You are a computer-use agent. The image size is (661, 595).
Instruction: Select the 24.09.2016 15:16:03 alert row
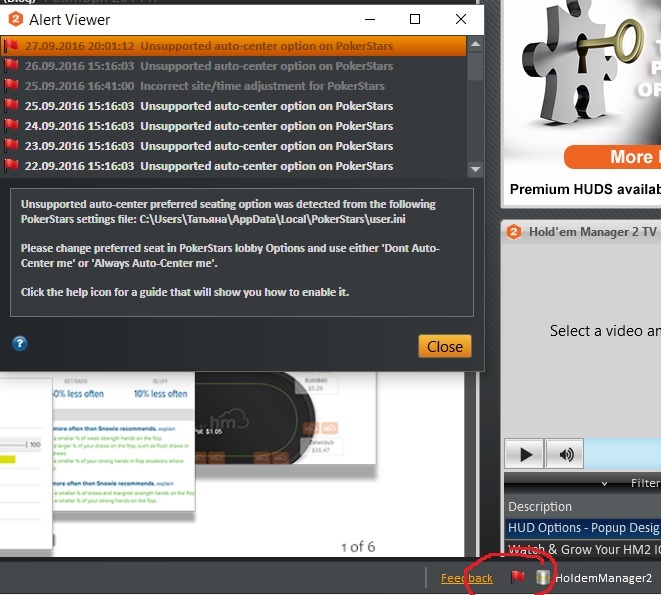[x=234, y=126]
